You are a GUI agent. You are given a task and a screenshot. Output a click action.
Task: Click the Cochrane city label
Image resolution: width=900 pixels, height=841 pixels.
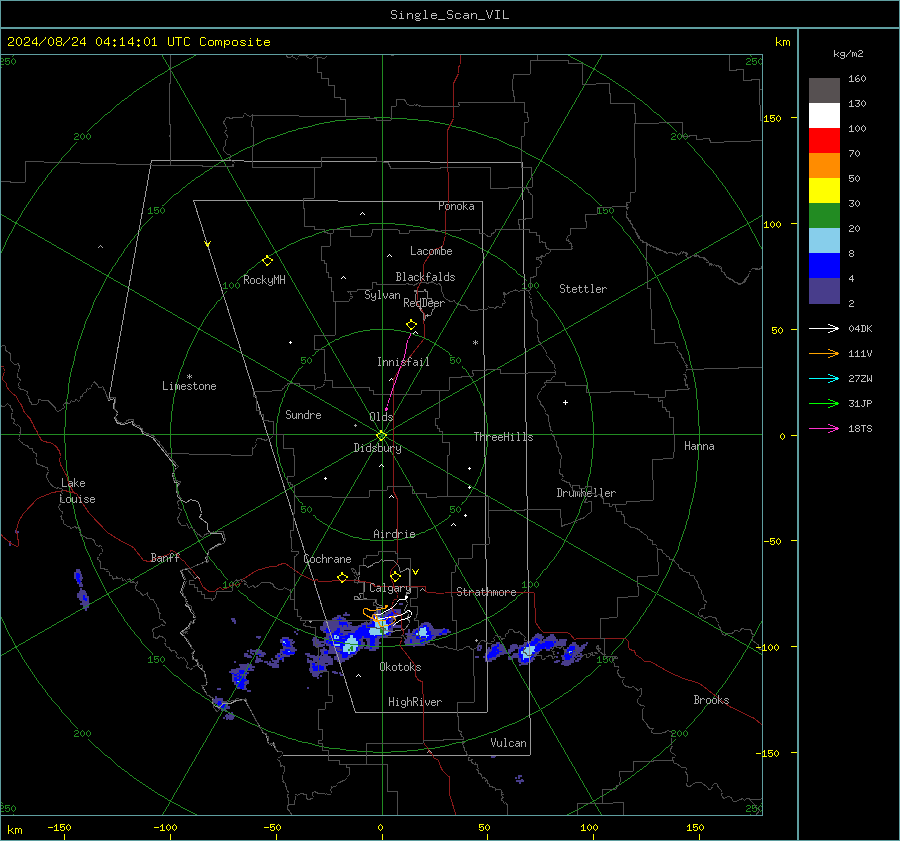click(327, 559)
